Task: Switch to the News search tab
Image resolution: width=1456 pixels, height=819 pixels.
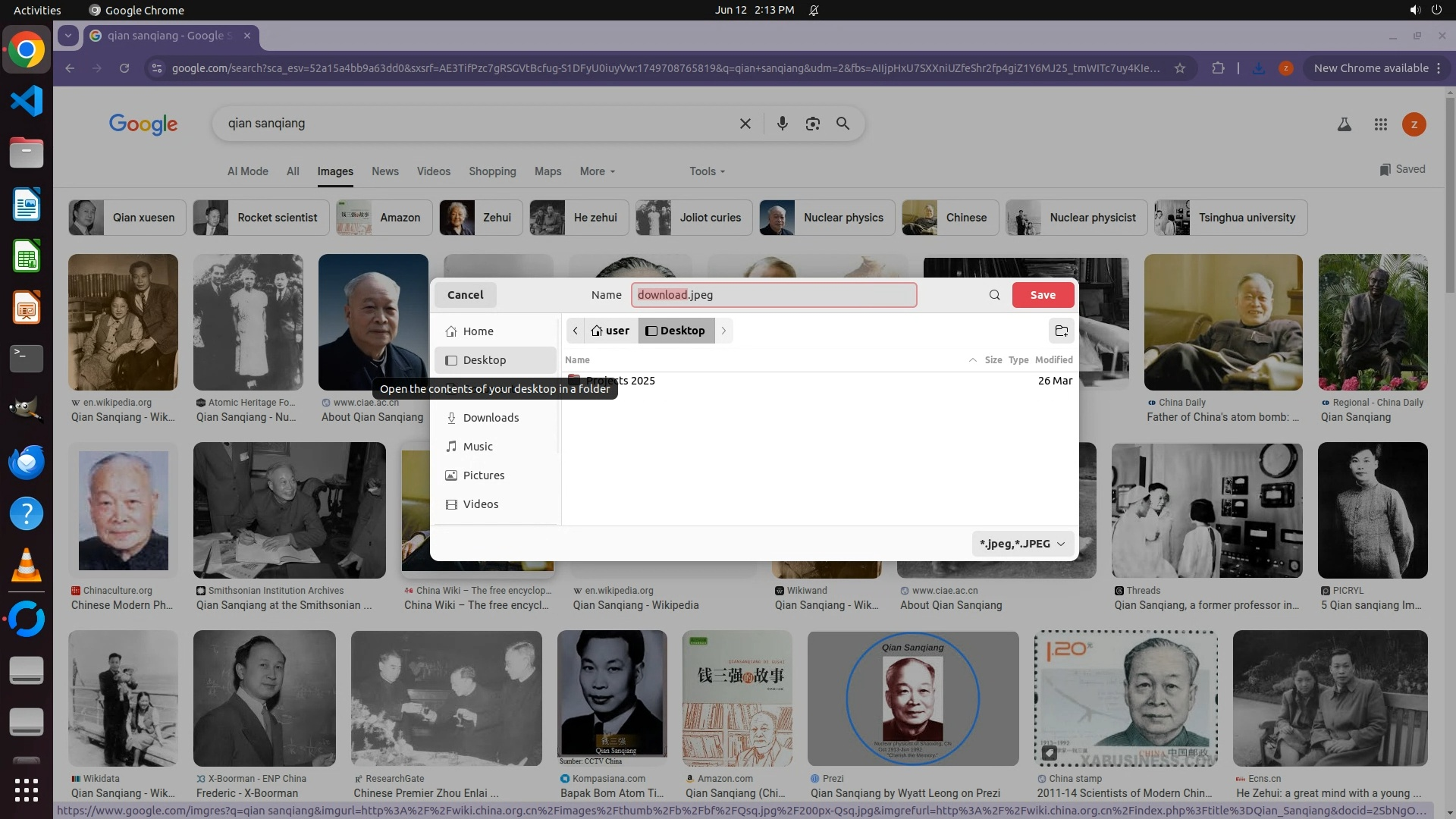Action: click(x=384, y=171)
